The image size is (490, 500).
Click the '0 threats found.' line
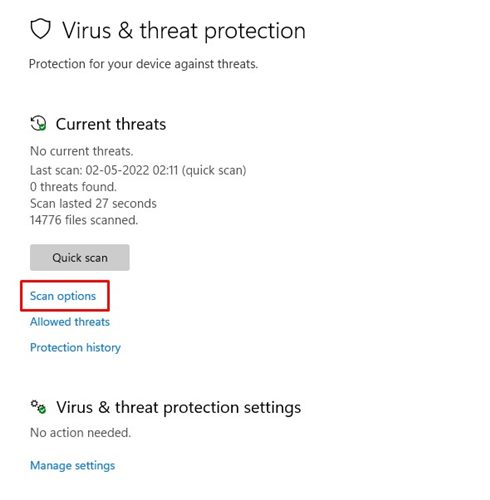pos(73,187)
